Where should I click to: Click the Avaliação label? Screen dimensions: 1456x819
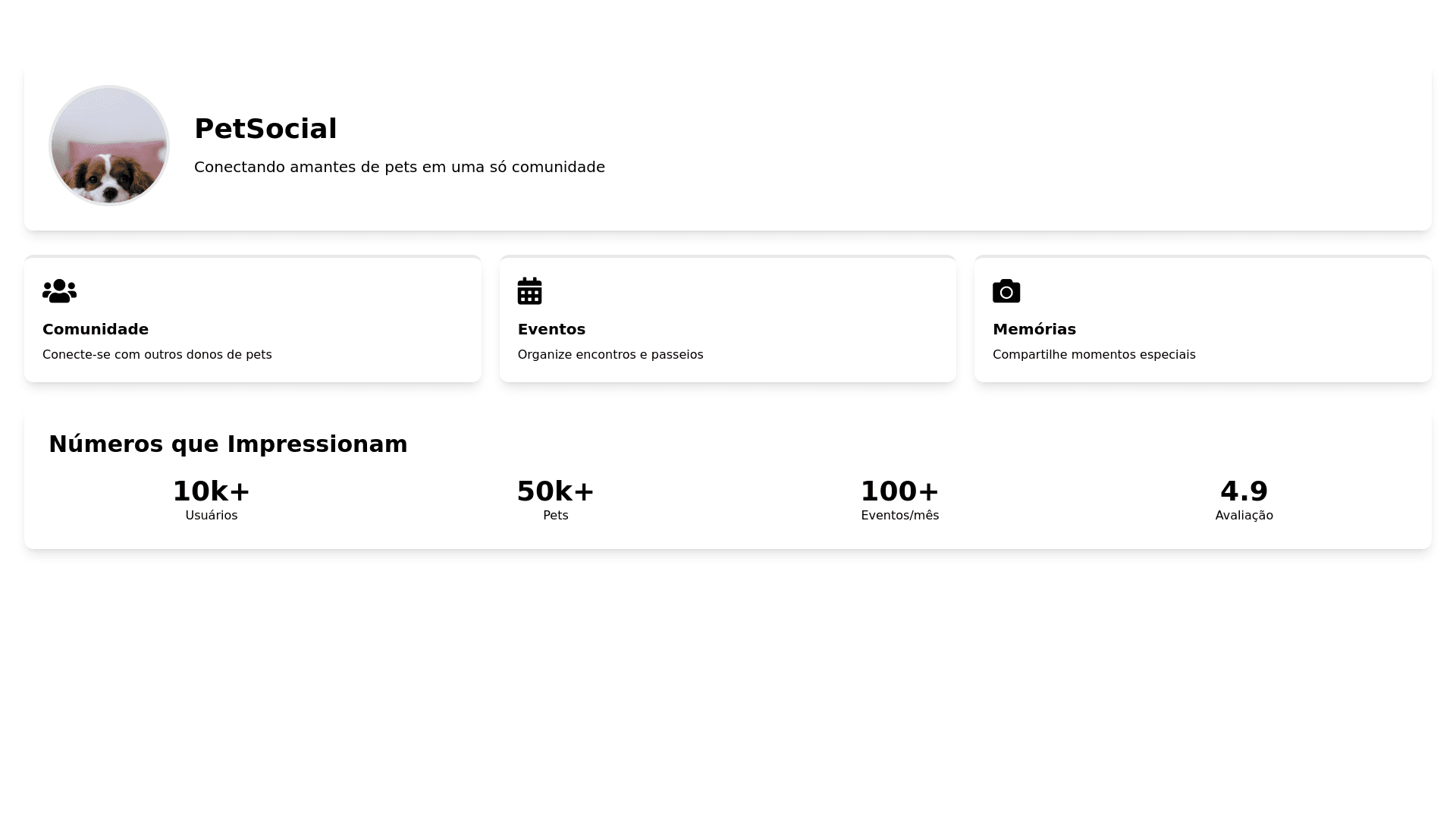1244,516
